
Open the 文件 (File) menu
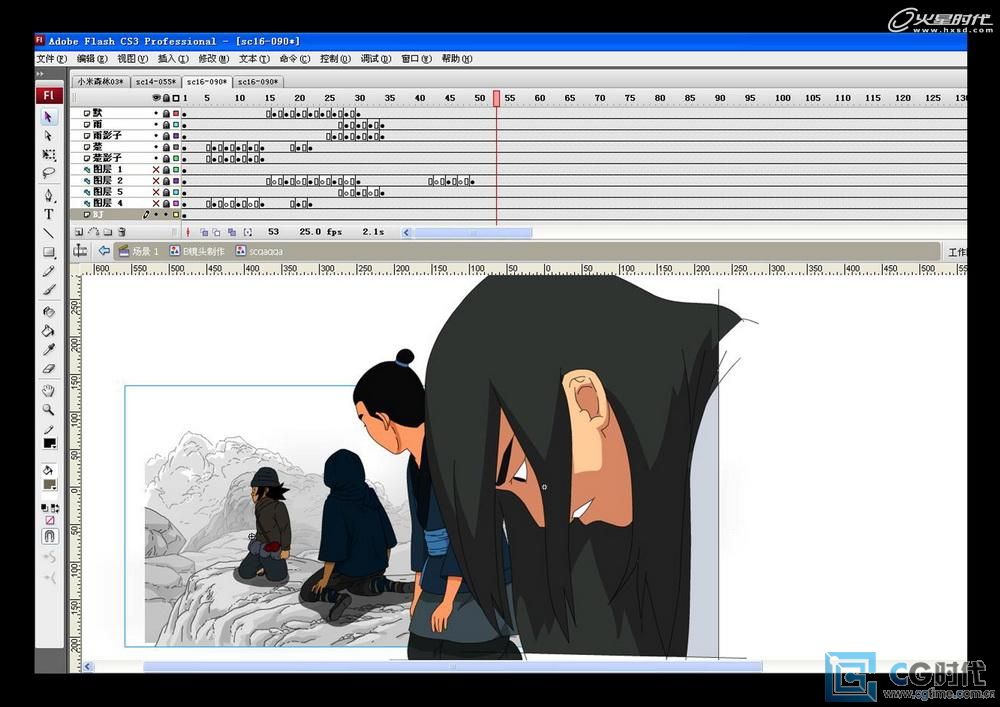51,59
